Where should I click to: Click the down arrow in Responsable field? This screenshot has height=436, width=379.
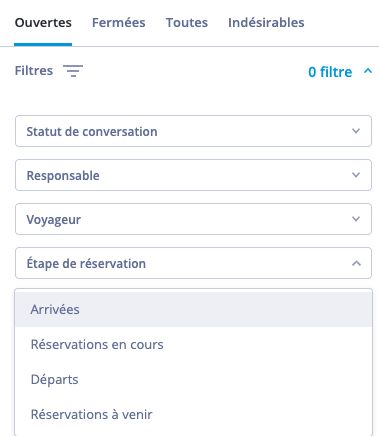356,175
